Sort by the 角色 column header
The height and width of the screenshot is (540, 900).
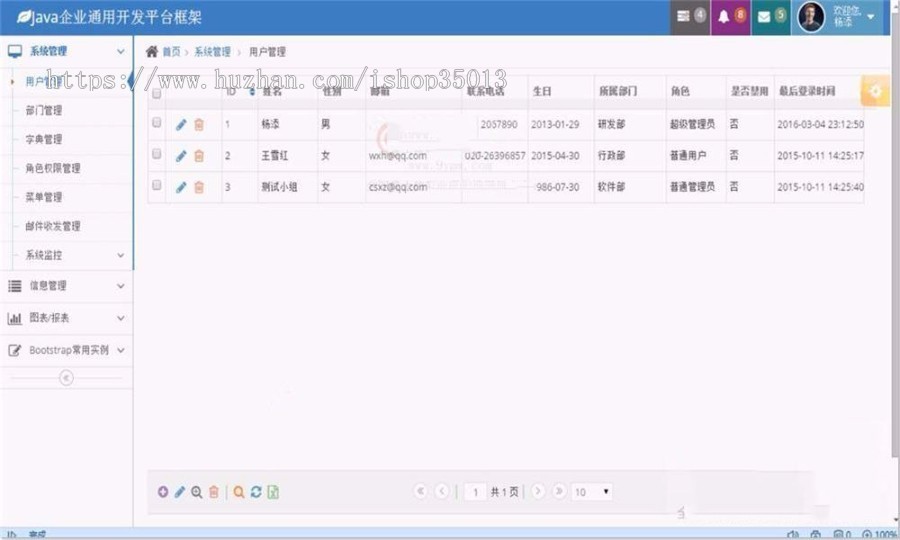tap(680, 91)
